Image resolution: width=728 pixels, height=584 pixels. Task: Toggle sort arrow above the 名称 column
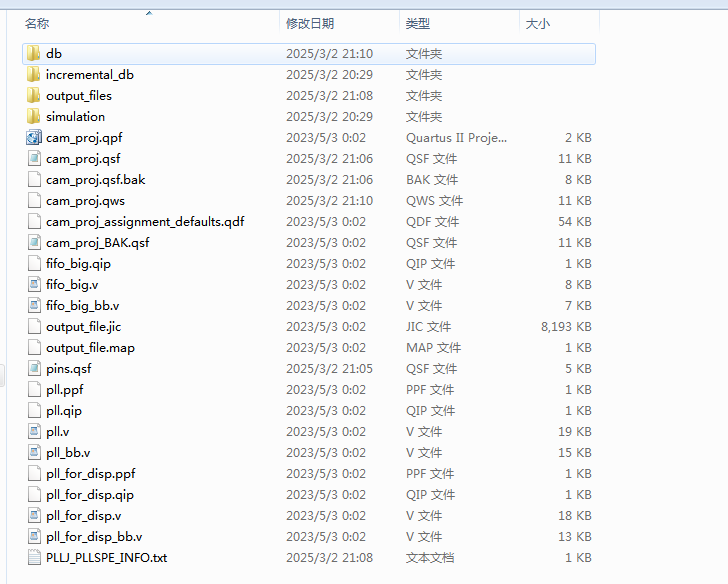click(x=149, y=14)
